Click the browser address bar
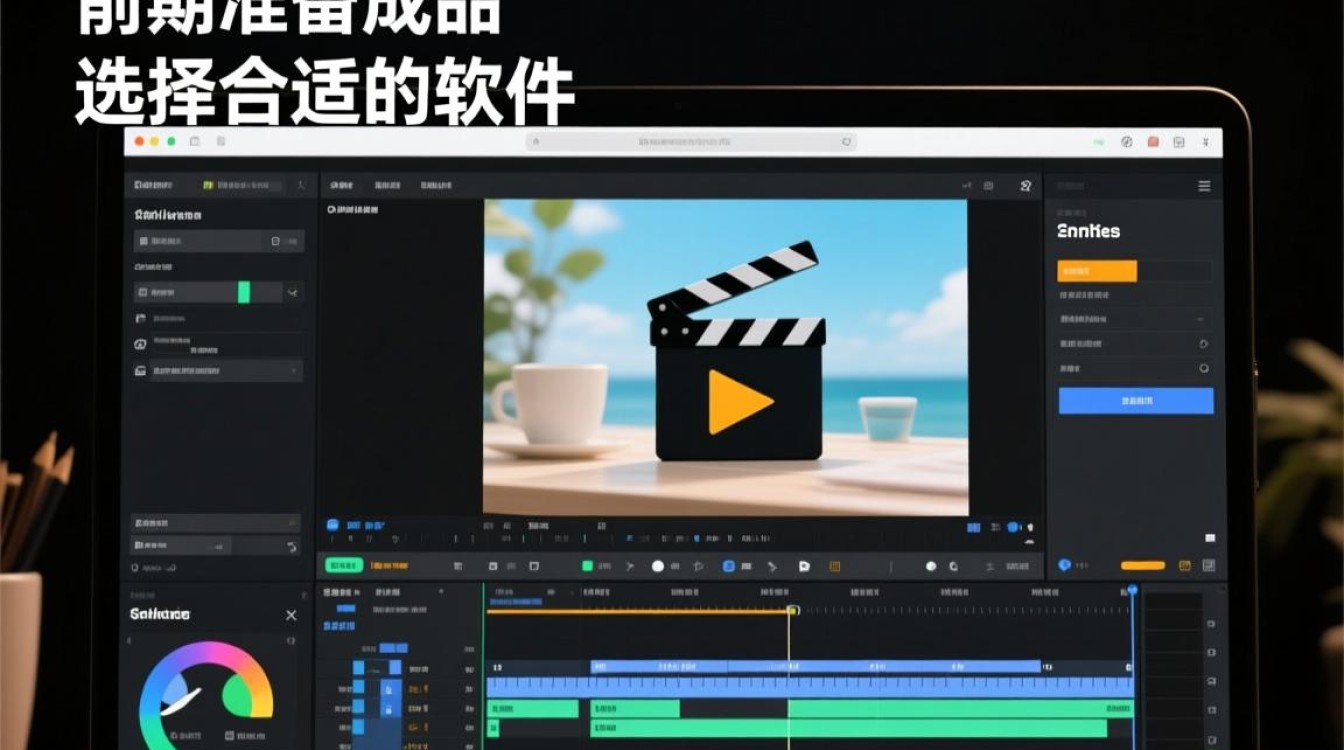 (691, 142)
